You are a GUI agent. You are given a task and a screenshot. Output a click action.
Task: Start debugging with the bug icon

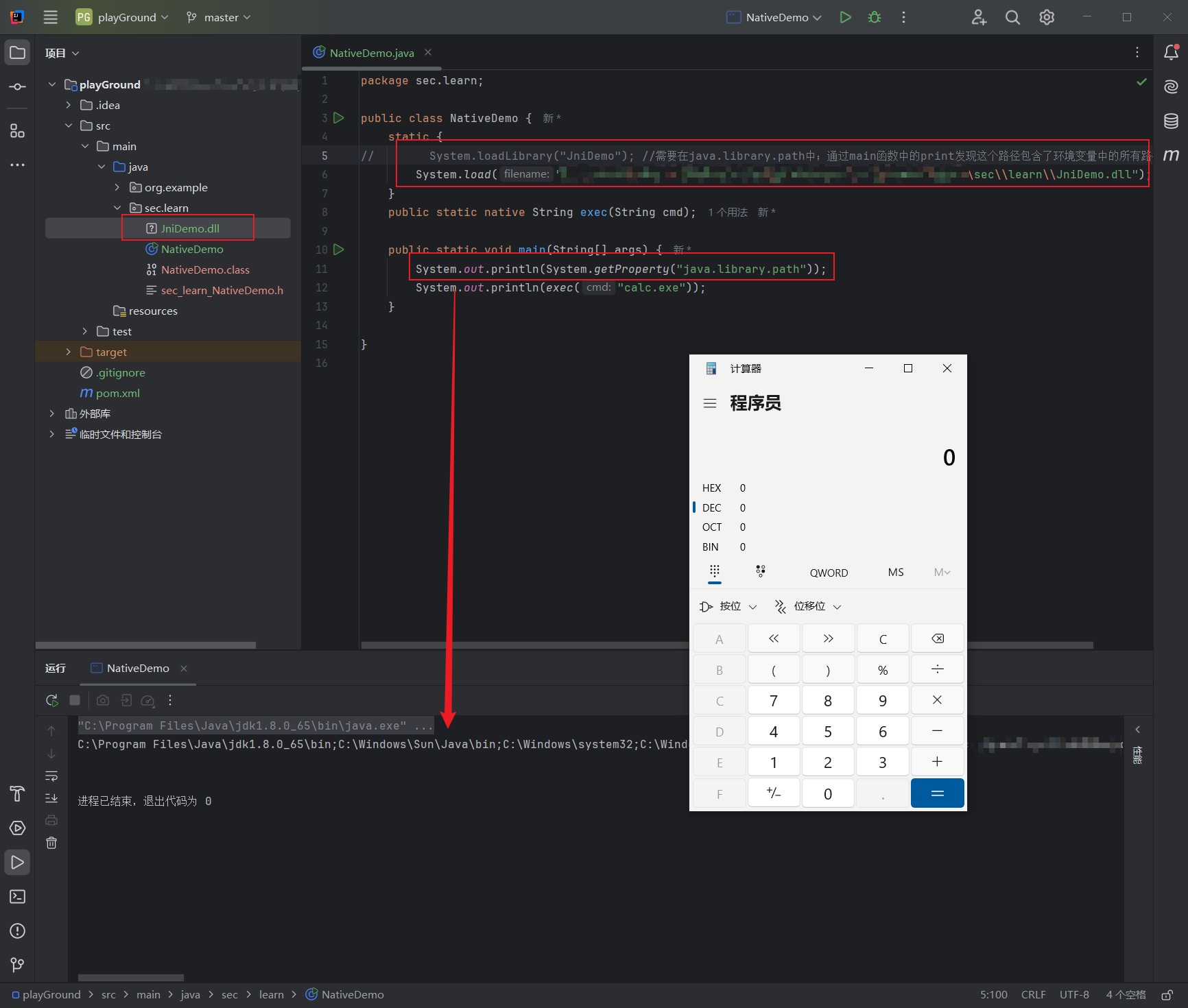[x=875, y=17]
